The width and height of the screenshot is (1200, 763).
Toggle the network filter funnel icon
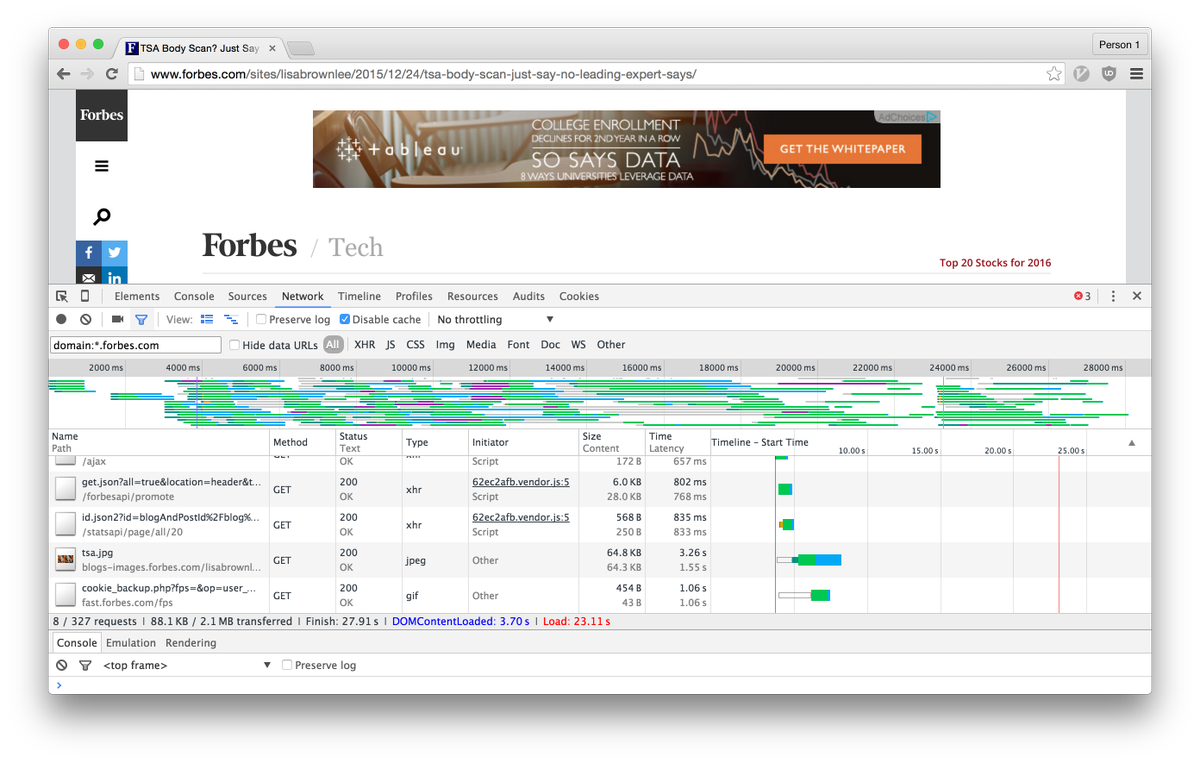(141, 320)
